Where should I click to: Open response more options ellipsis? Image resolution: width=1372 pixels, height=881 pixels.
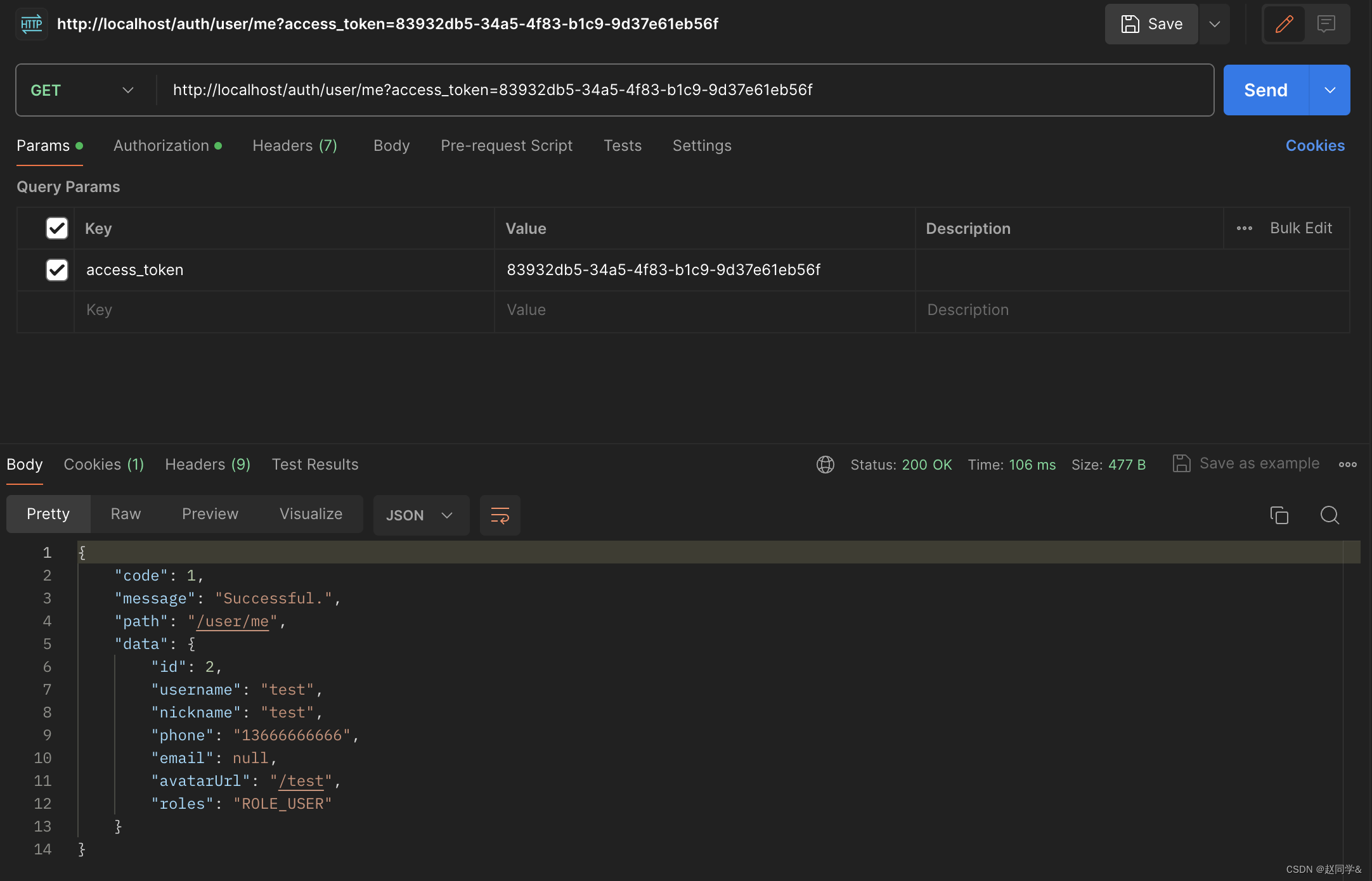(1347, 465)
